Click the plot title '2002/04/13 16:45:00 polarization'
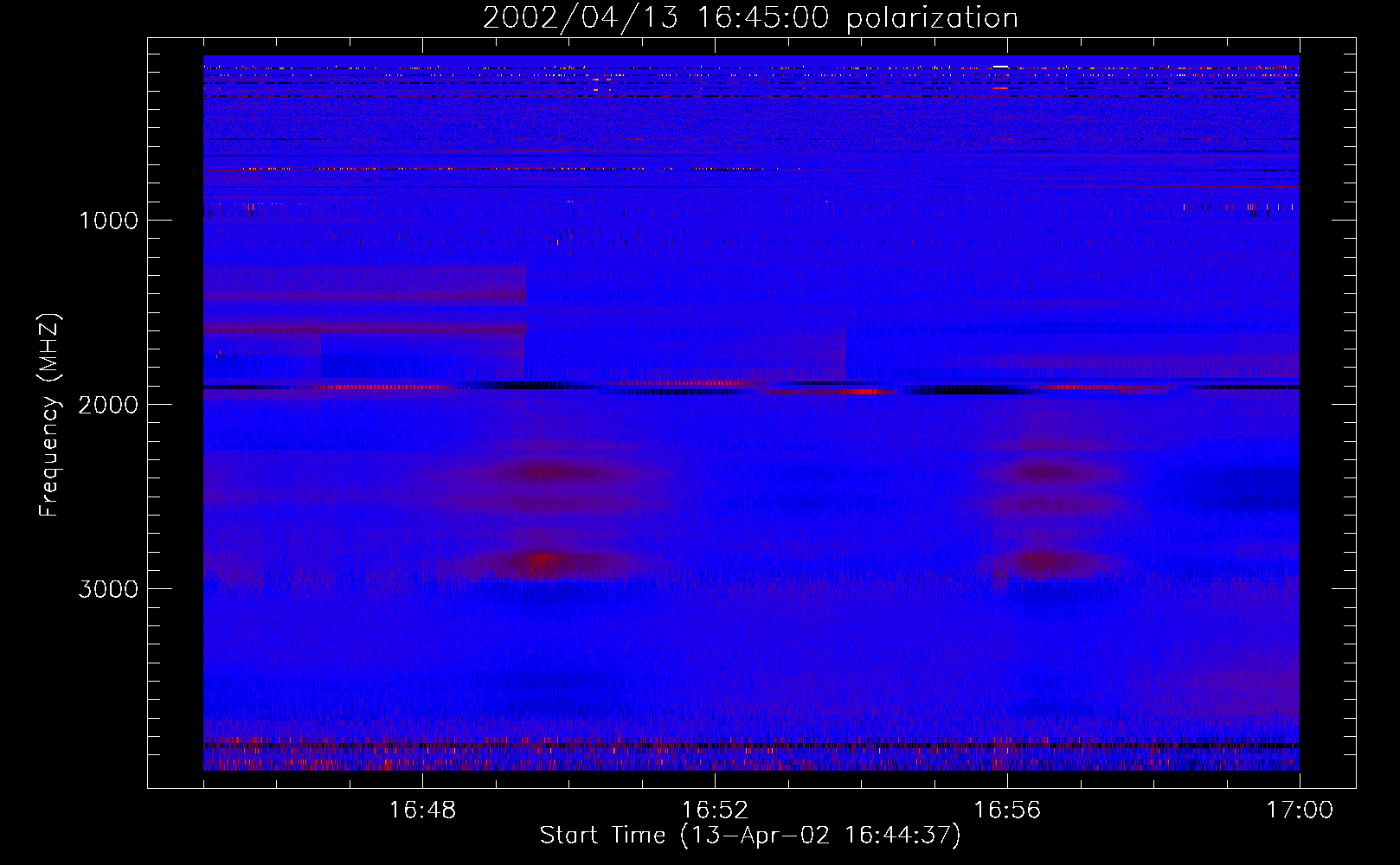Viewport: 1400px width, 865px height. 750,18
